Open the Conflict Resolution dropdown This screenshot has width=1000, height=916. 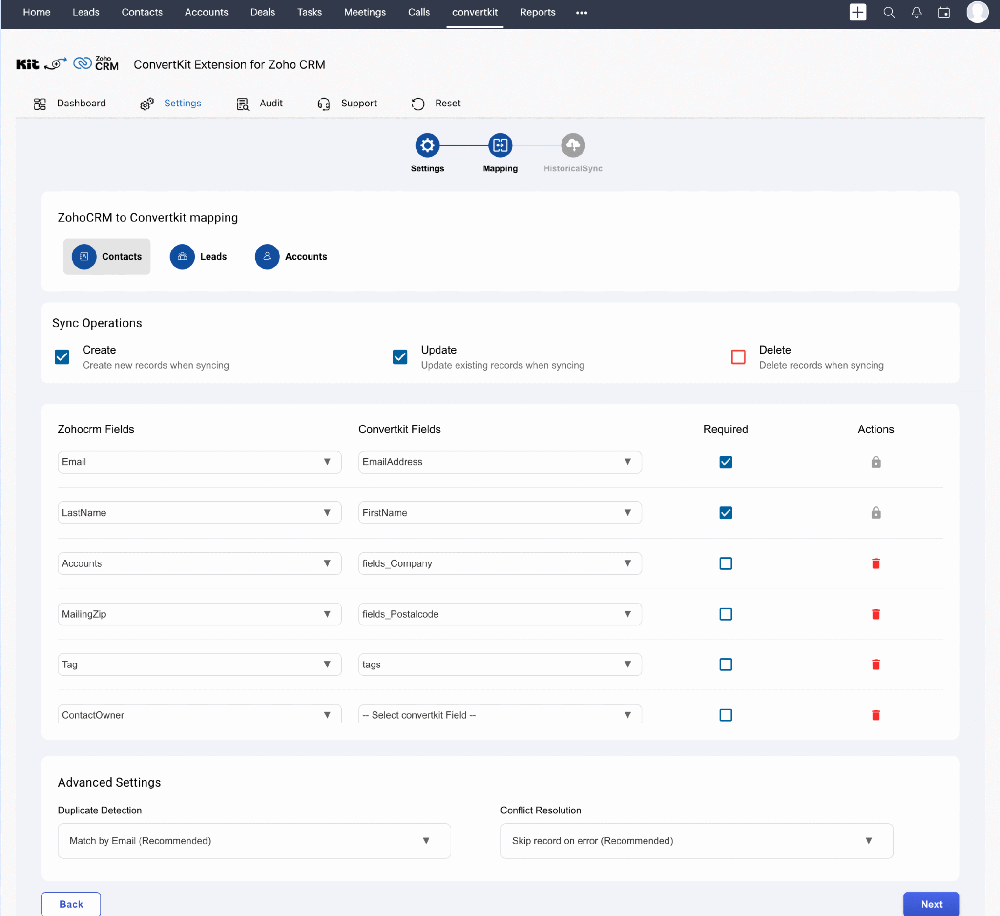696,841
